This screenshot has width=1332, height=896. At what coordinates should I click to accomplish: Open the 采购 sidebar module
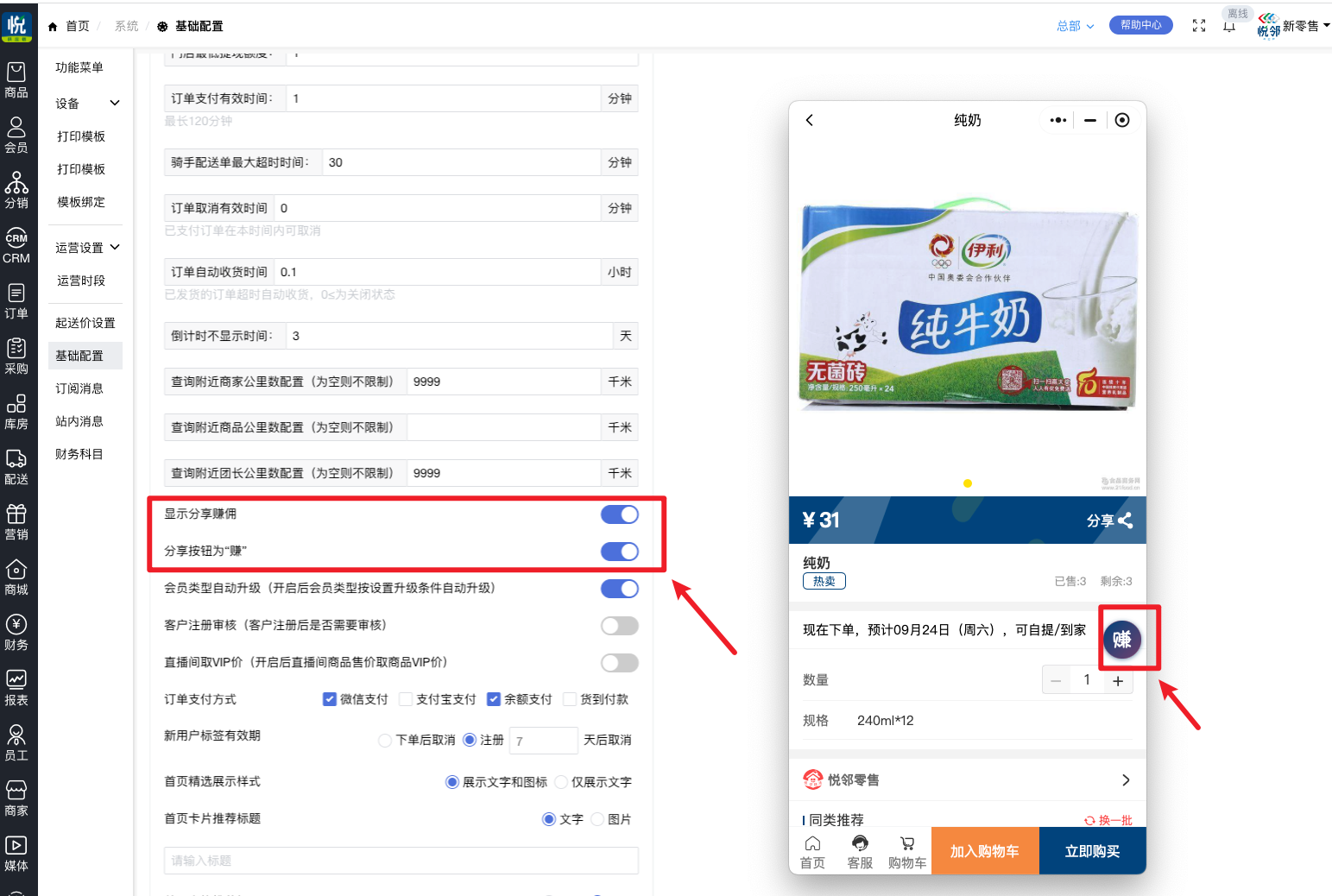16,357
